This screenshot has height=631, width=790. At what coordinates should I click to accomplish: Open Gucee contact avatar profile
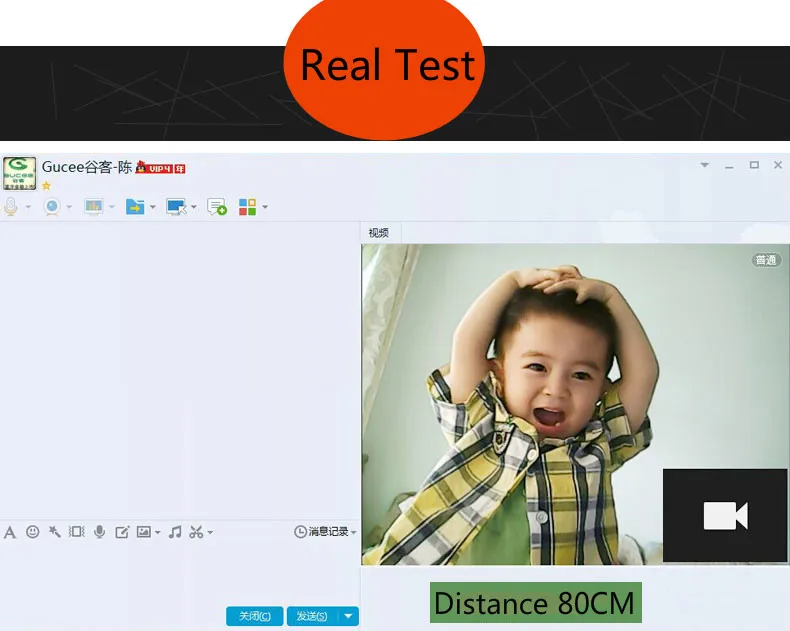(20, 173)
